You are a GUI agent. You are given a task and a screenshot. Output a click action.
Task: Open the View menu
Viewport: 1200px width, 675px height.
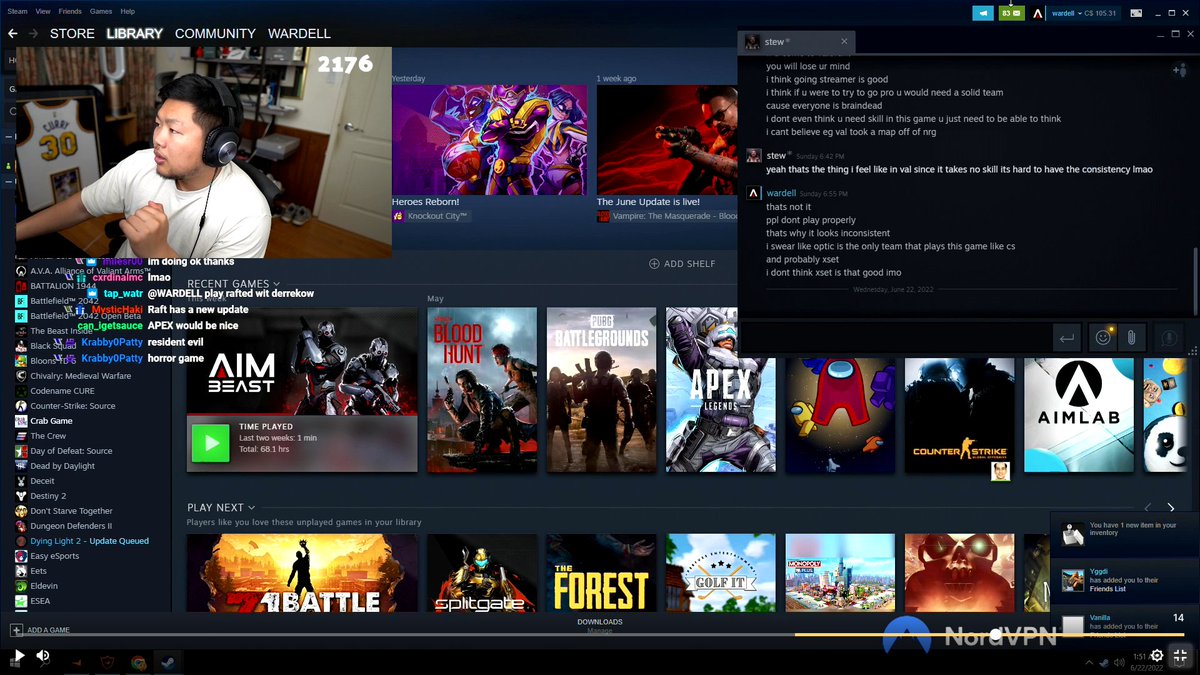click(x=43, y=11)
